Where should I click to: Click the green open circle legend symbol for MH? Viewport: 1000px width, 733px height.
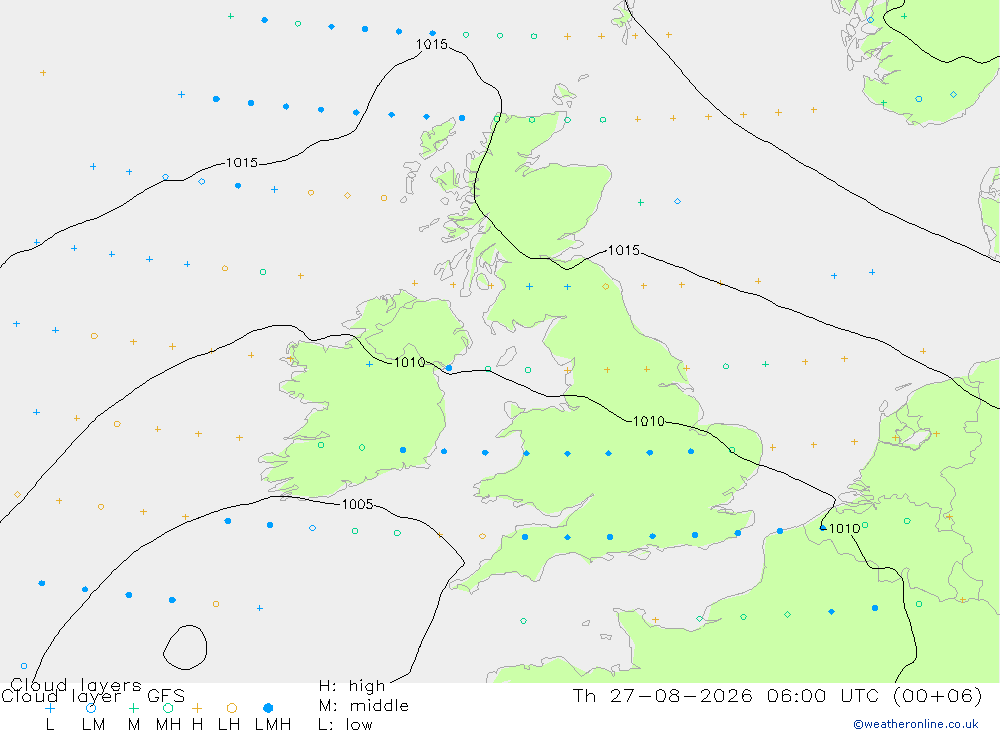[168, 707]
